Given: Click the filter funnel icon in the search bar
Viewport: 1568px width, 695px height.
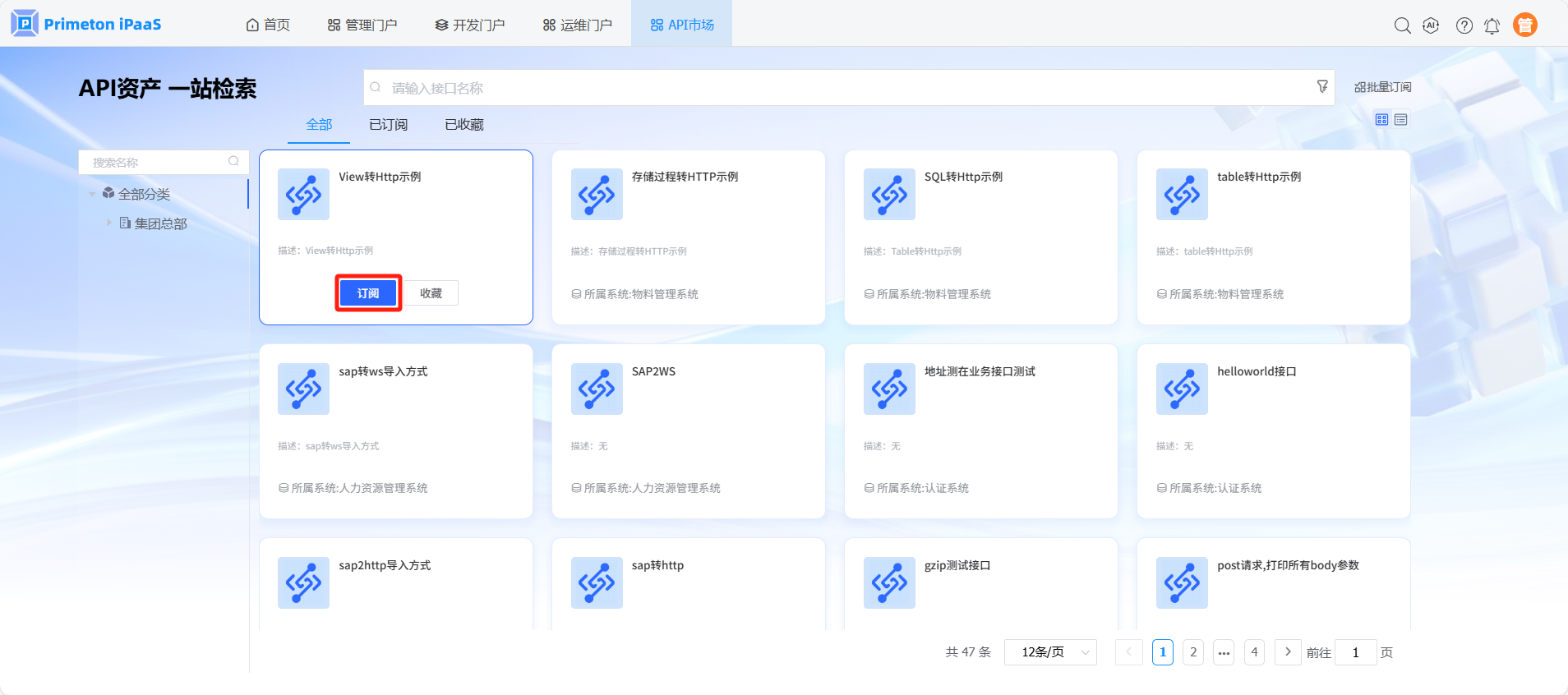Looking at the screenshot, I should tap(1321, 86).
